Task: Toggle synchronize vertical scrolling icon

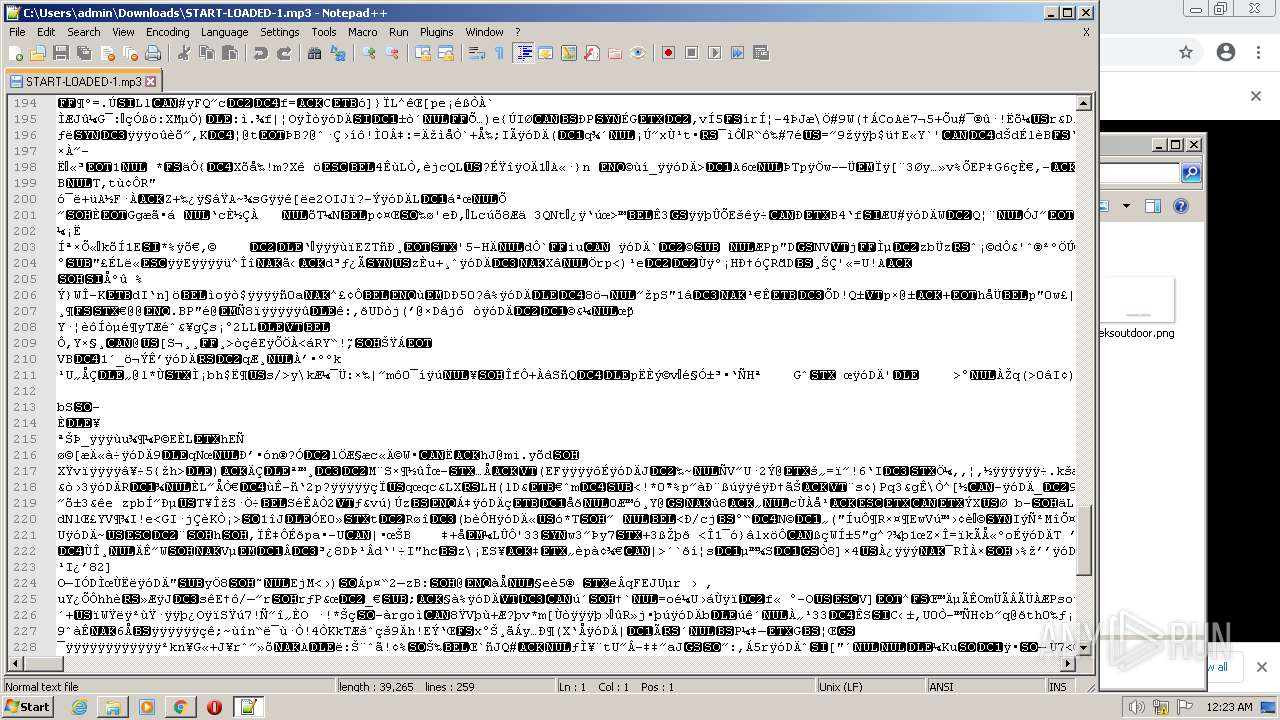Action: (x=423, y=53)
